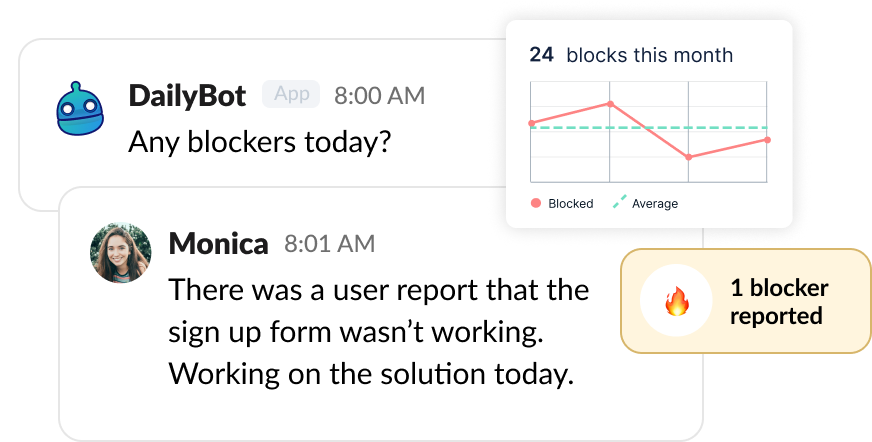Click the Blocked legend red dot
Viewport: 872px width, 442px height.
coord(536,203)
